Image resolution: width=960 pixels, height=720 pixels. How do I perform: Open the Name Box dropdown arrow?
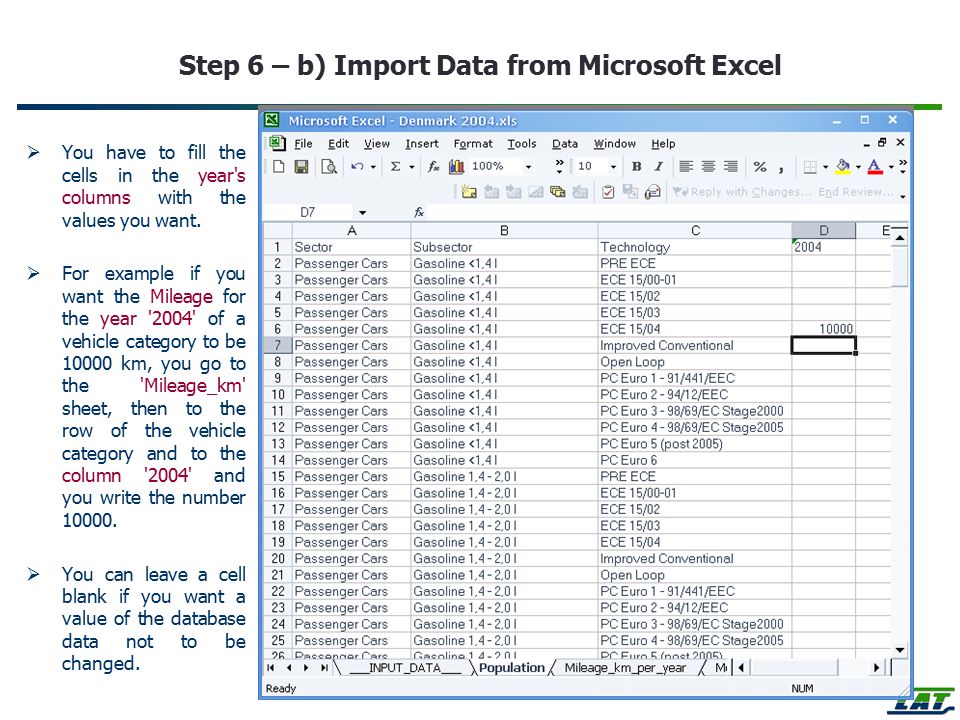pos(362,212)
